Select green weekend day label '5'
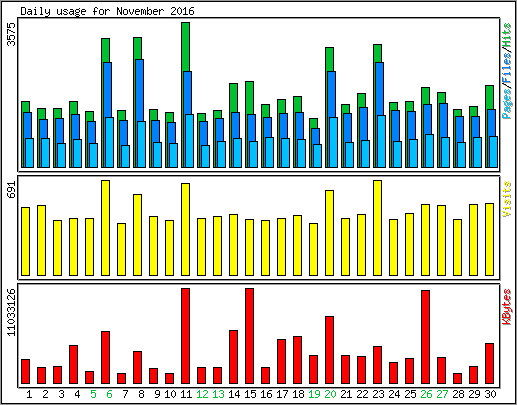This screenshot has width=517, height=405. [x=93, y=394]
